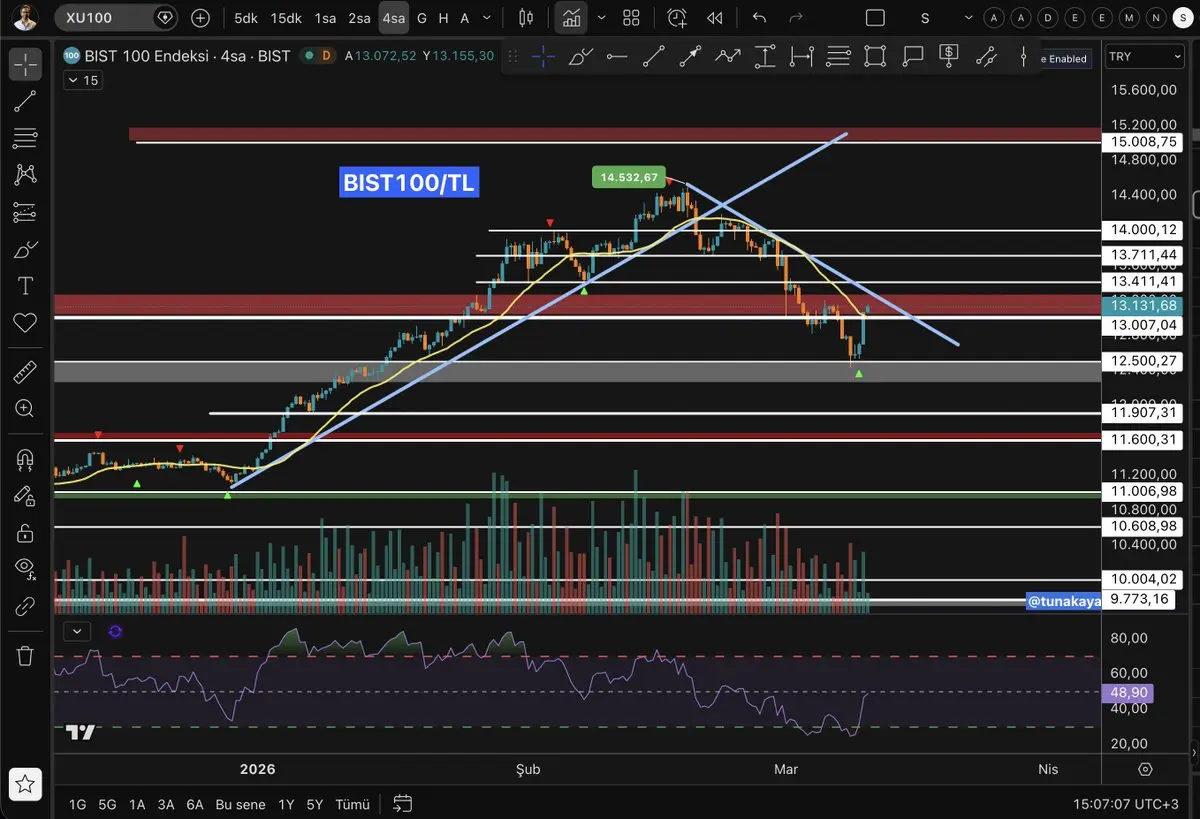
Task: Switch to the weekly H interval
Action: pos(446,18)
